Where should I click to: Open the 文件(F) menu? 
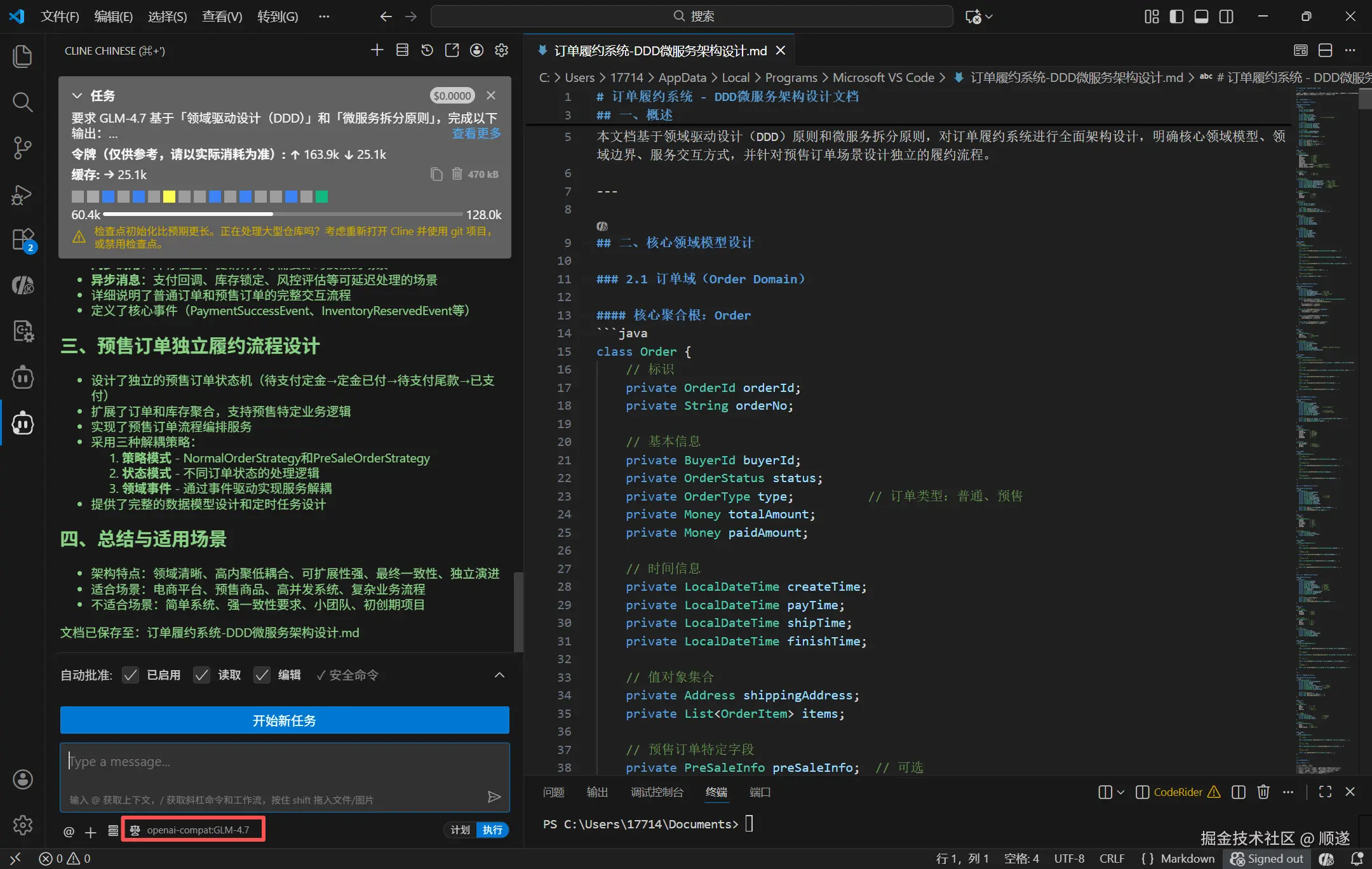[60, 17]
